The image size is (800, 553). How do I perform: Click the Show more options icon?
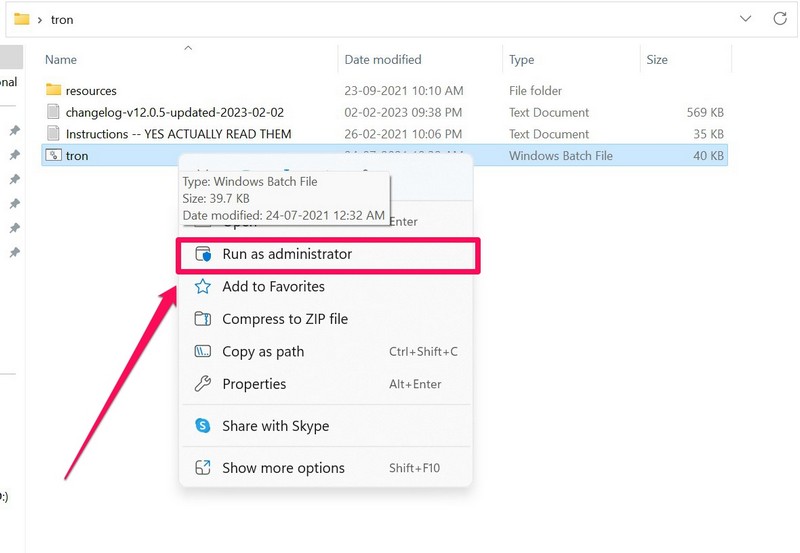203,468
